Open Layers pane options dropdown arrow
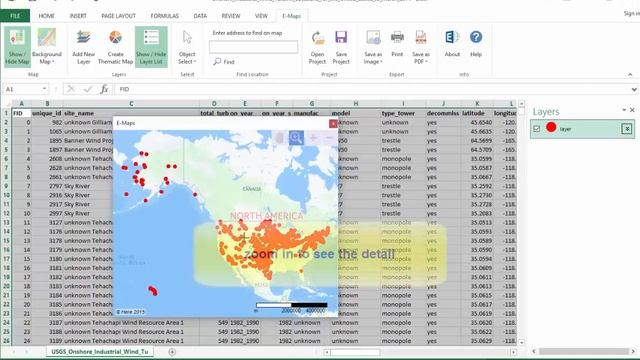The height and width of the screenshot is (360, 640). point(624,110)
